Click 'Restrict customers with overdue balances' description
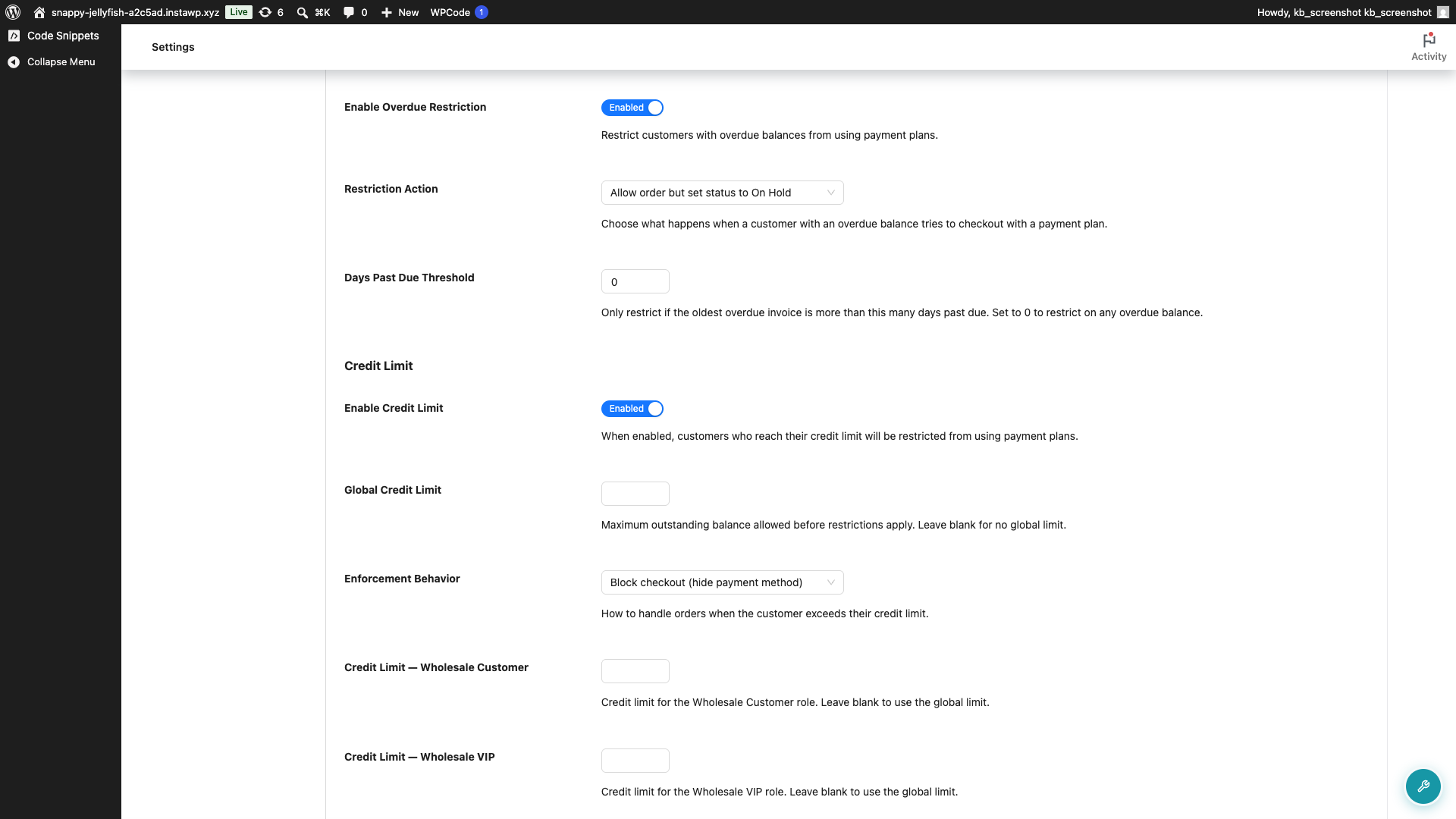Viewport: 1456px width, 819px height. point(769,135)
